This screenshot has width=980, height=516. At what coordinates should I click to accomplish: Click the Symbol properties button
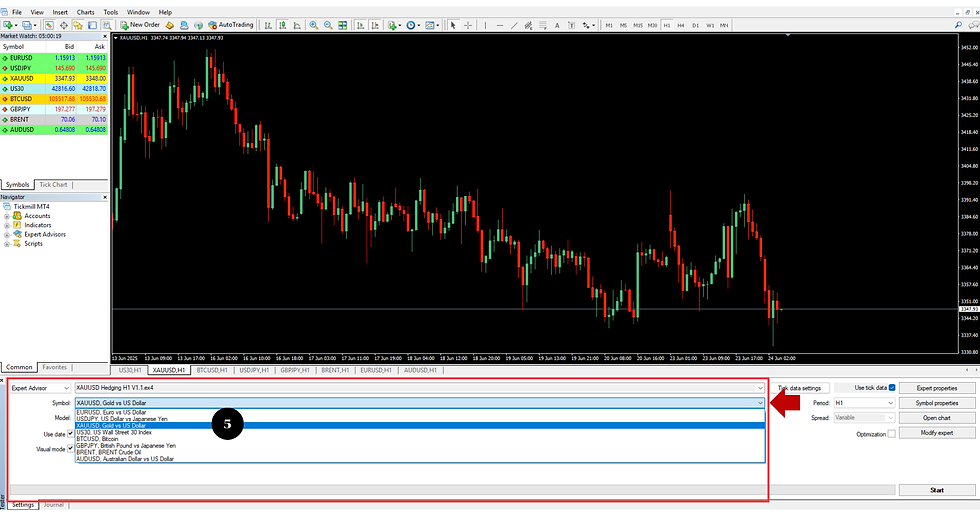(937, 403)
